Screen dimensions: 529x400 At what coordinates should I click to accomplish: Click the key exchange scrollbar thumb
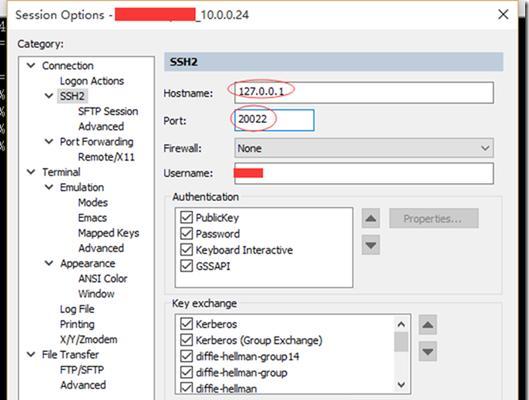(401, 342)
